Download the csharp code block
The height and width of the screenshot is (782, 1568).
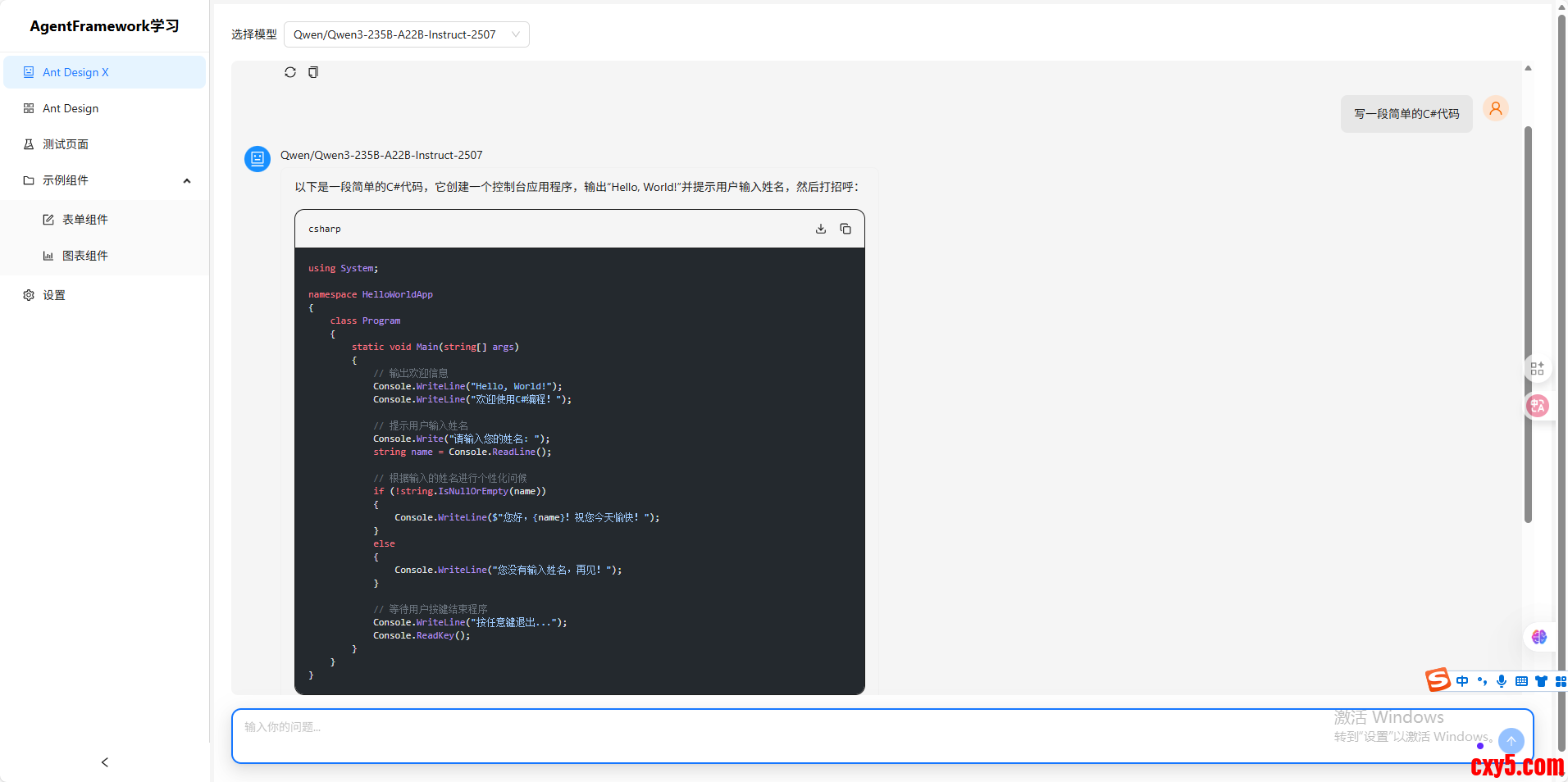821,229
